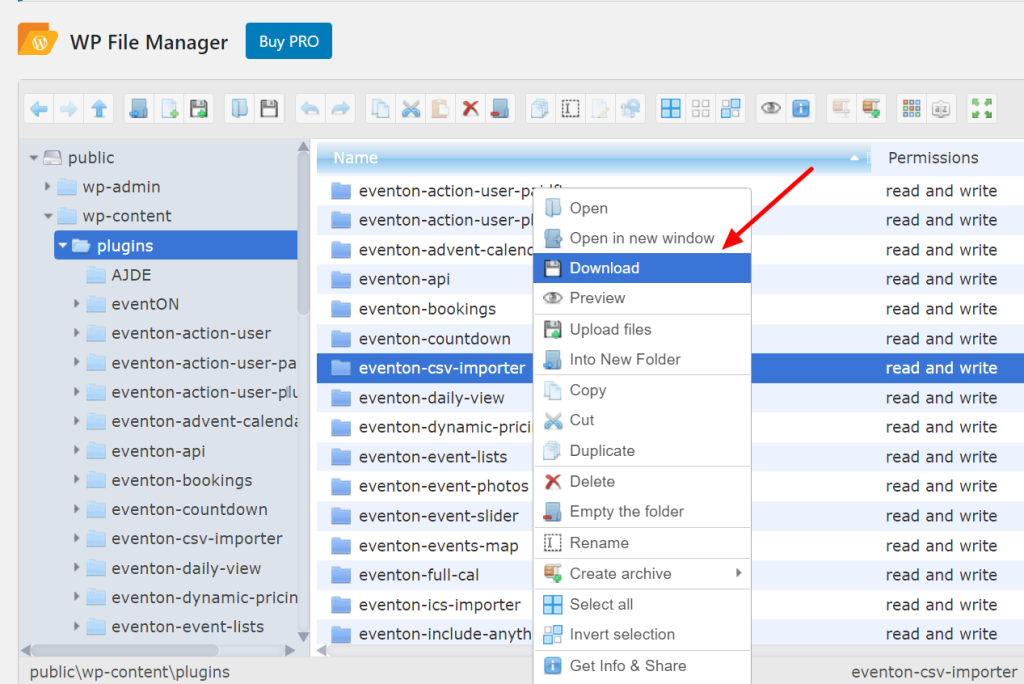Click the Forward navigation arrow in toolbar
This screenshot has height=684, width=1024.
[69, 108]
